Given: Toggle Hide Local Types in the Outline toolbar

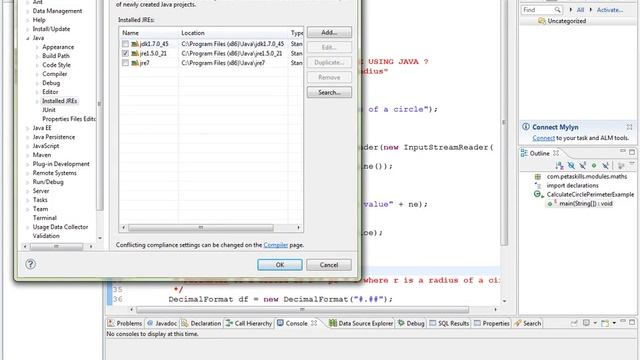Looking at the screenshot, I should point(605,165).
